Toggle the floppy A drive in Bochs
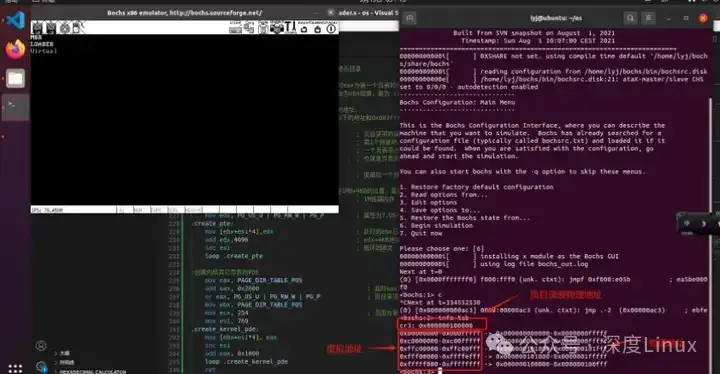720x374 pixels. 37,28
